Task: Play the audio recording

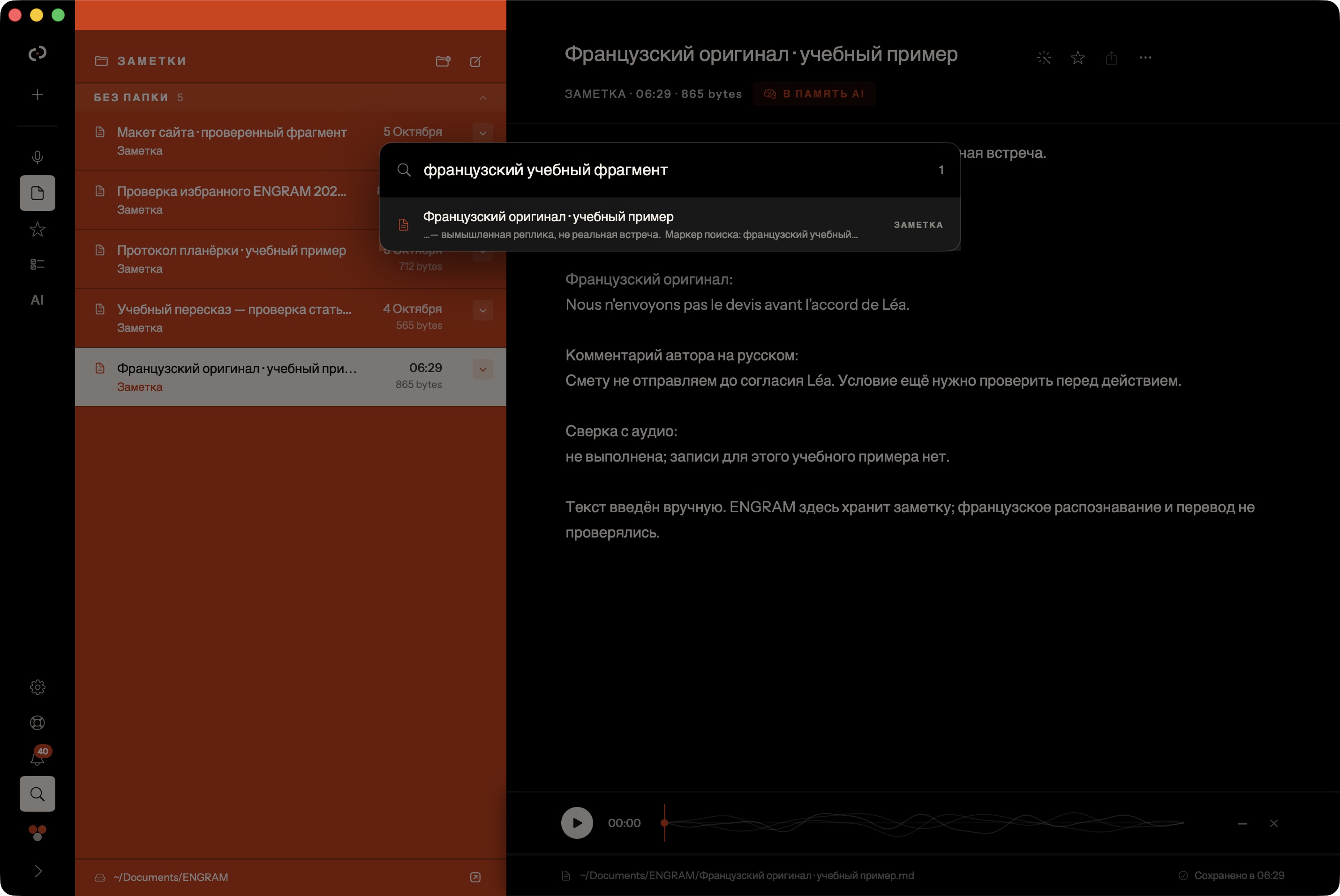Action: (x=577, y=823)
